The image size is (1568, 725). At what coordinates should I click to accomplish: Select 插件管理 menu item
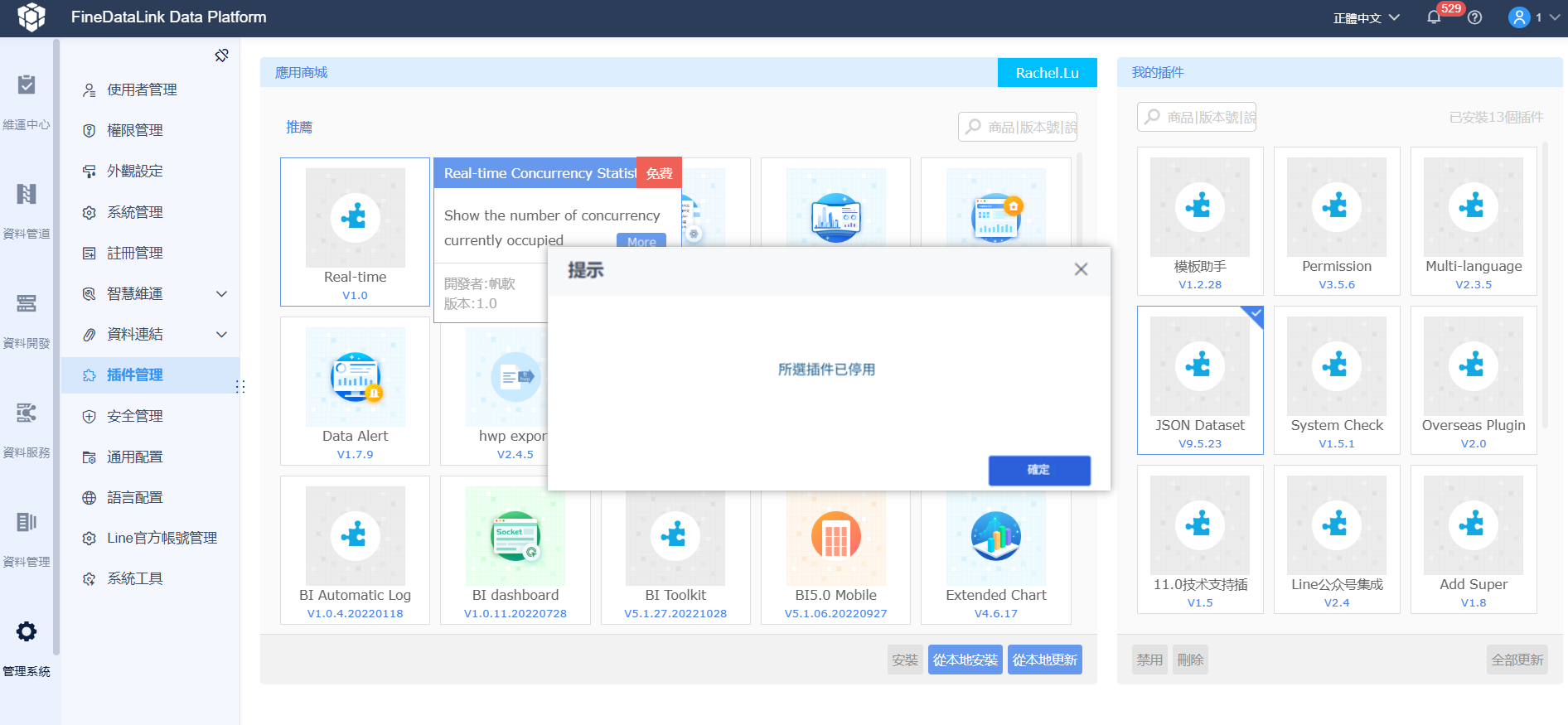point(150,375)
